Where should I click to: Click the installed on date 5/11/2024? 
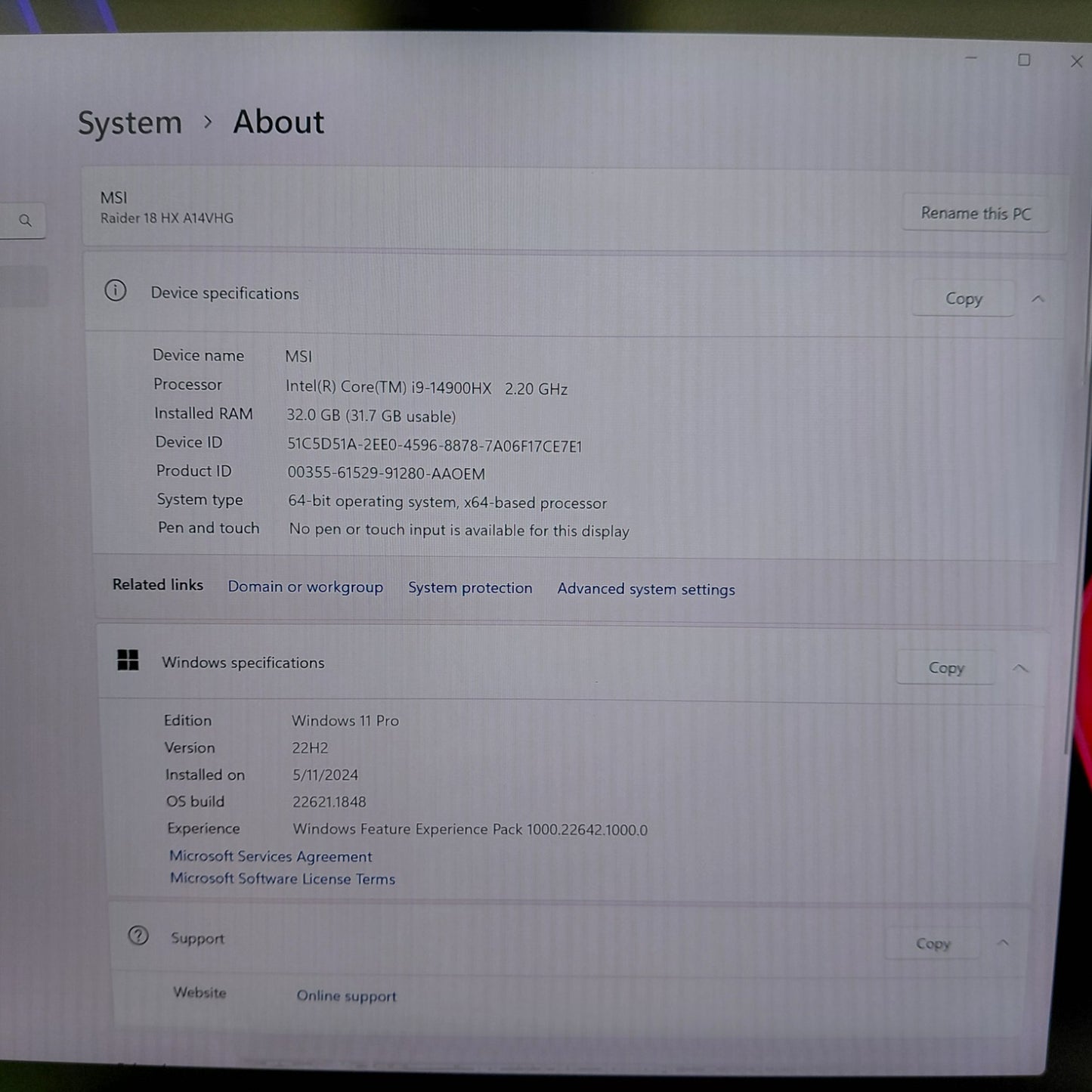(325, 775)
